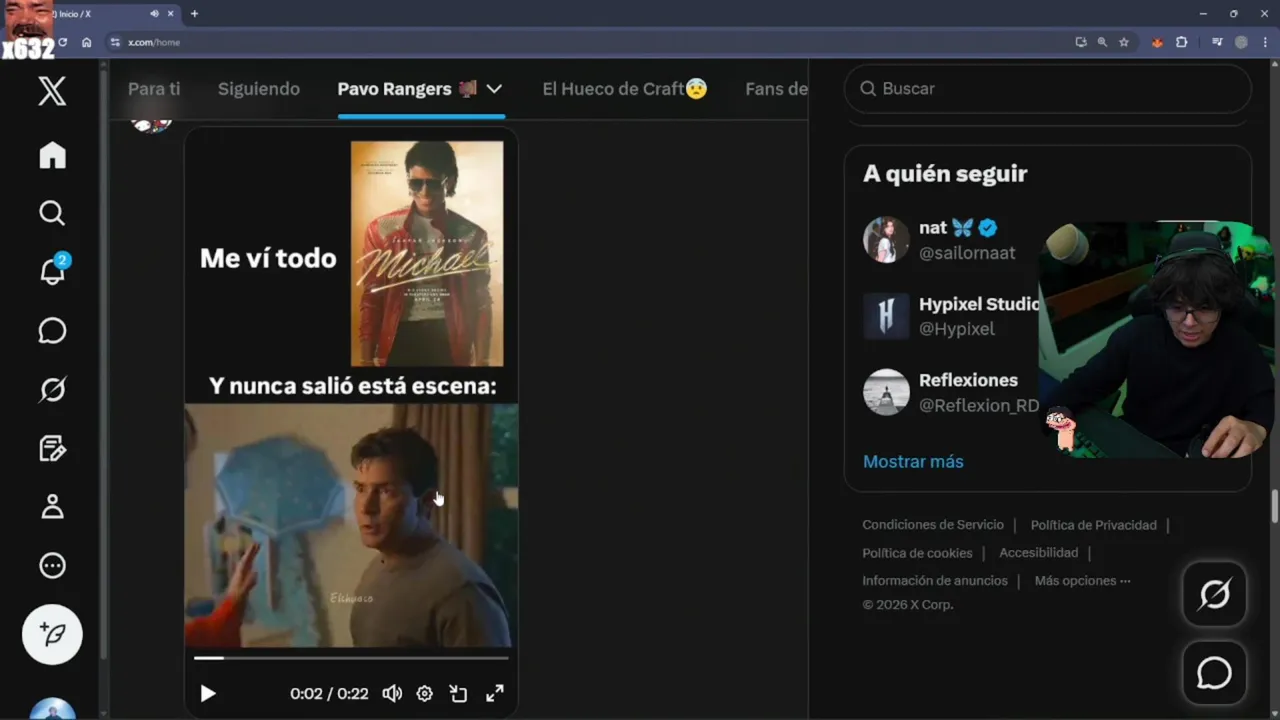Expand Más opciones footer menu

[1082, 581]
